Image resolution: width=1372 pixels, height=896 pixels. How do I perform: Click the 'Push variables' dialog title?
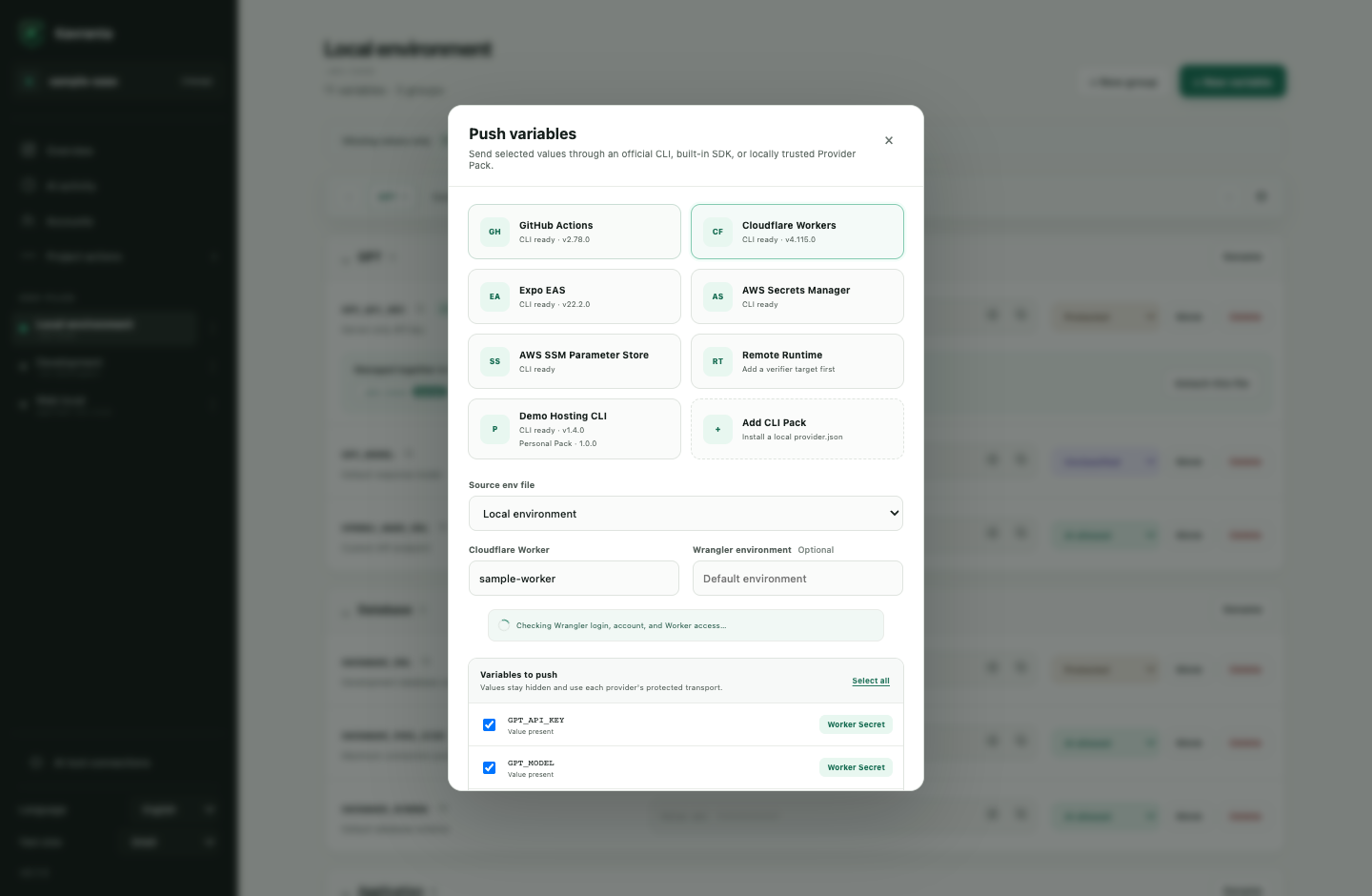click(522, 134)
